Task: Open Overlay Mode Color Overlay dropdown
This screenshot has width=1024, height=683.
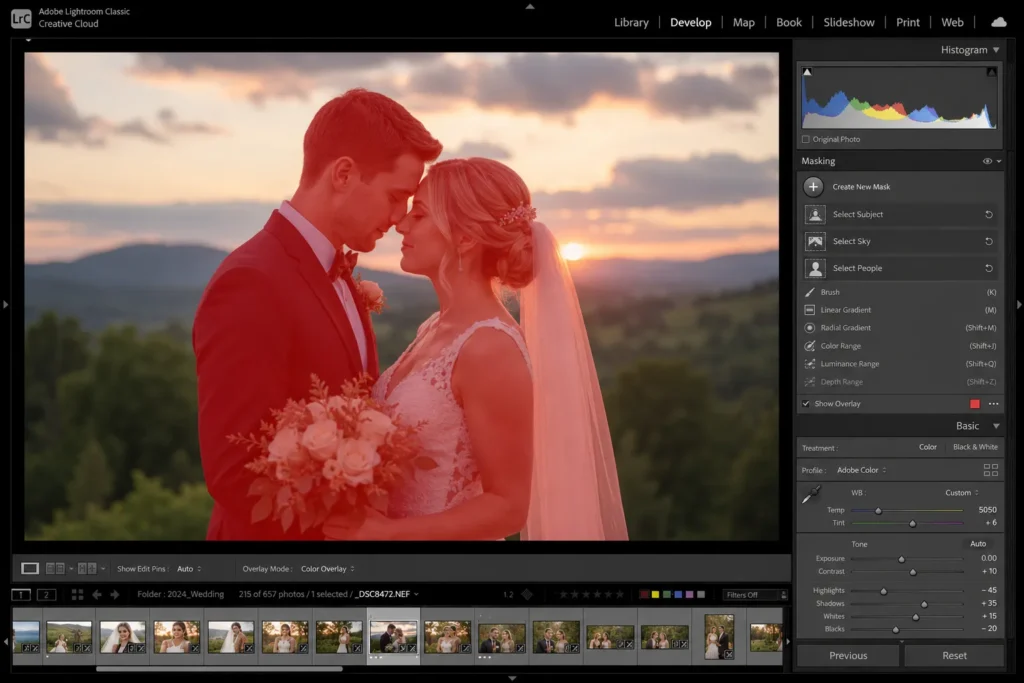Action: [328, 569]
